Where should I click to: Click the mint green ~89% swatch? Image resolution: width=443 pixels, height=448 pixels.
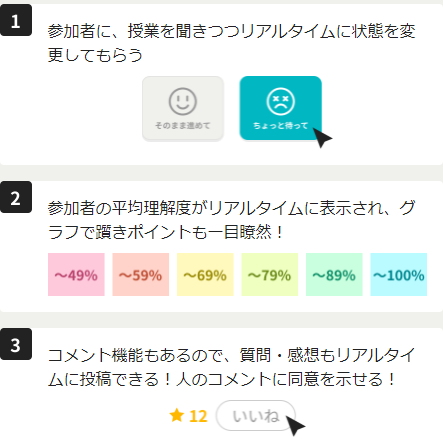pyautogui.click(x=334, y=274)
